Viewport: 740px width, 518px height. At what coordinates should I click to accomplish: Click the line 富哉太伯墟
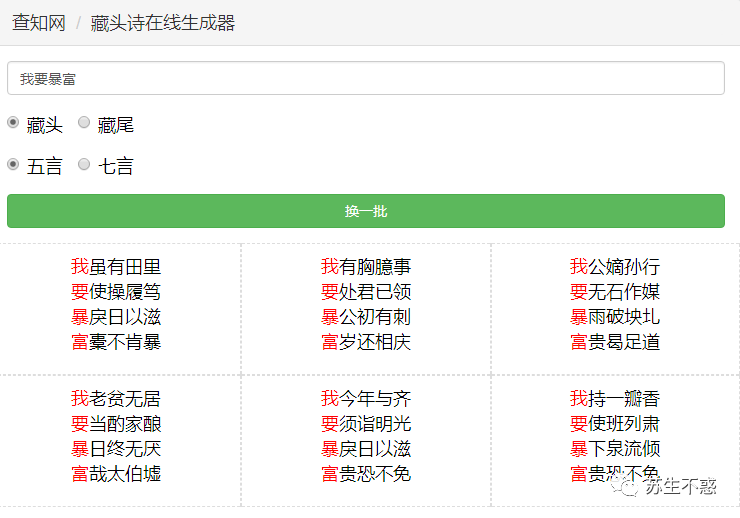click(x=116, y=474)
